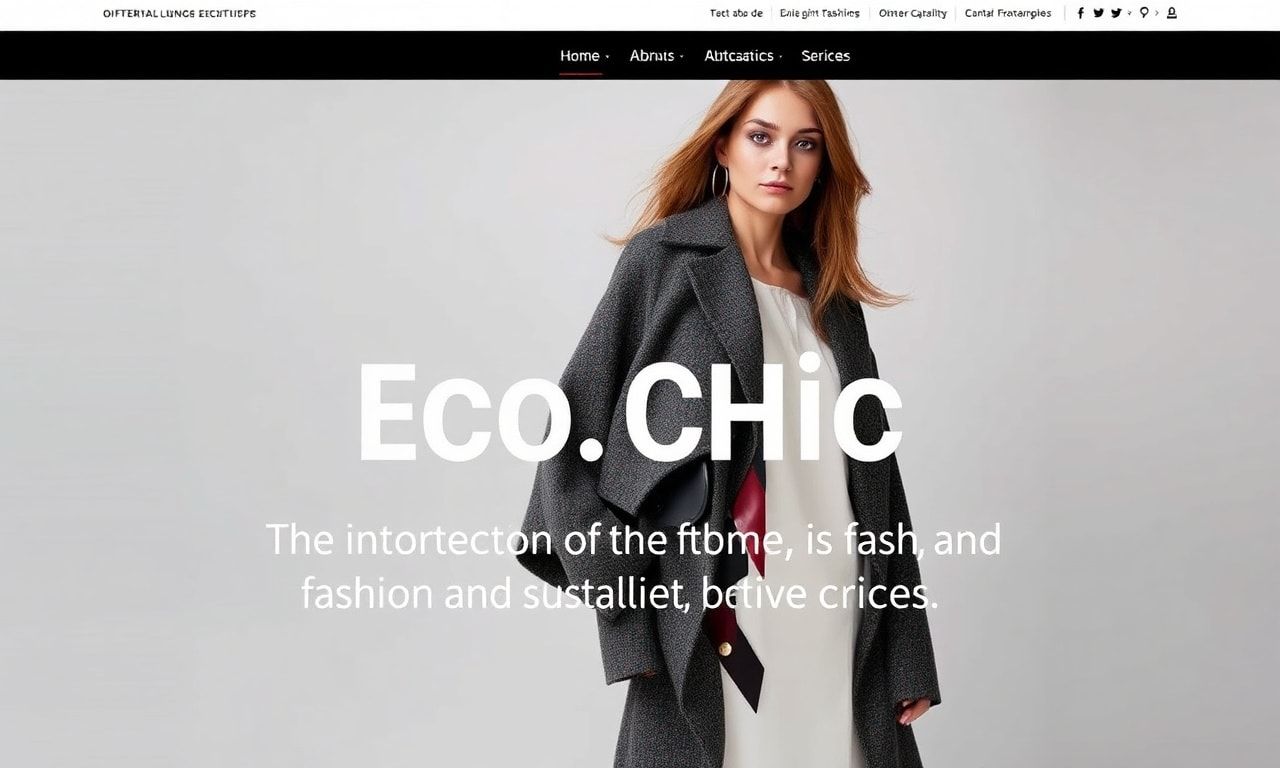Expand the Abtcaatics dropdown arrow
This screenshot has height=768, width=1280.
pos(781,57)
